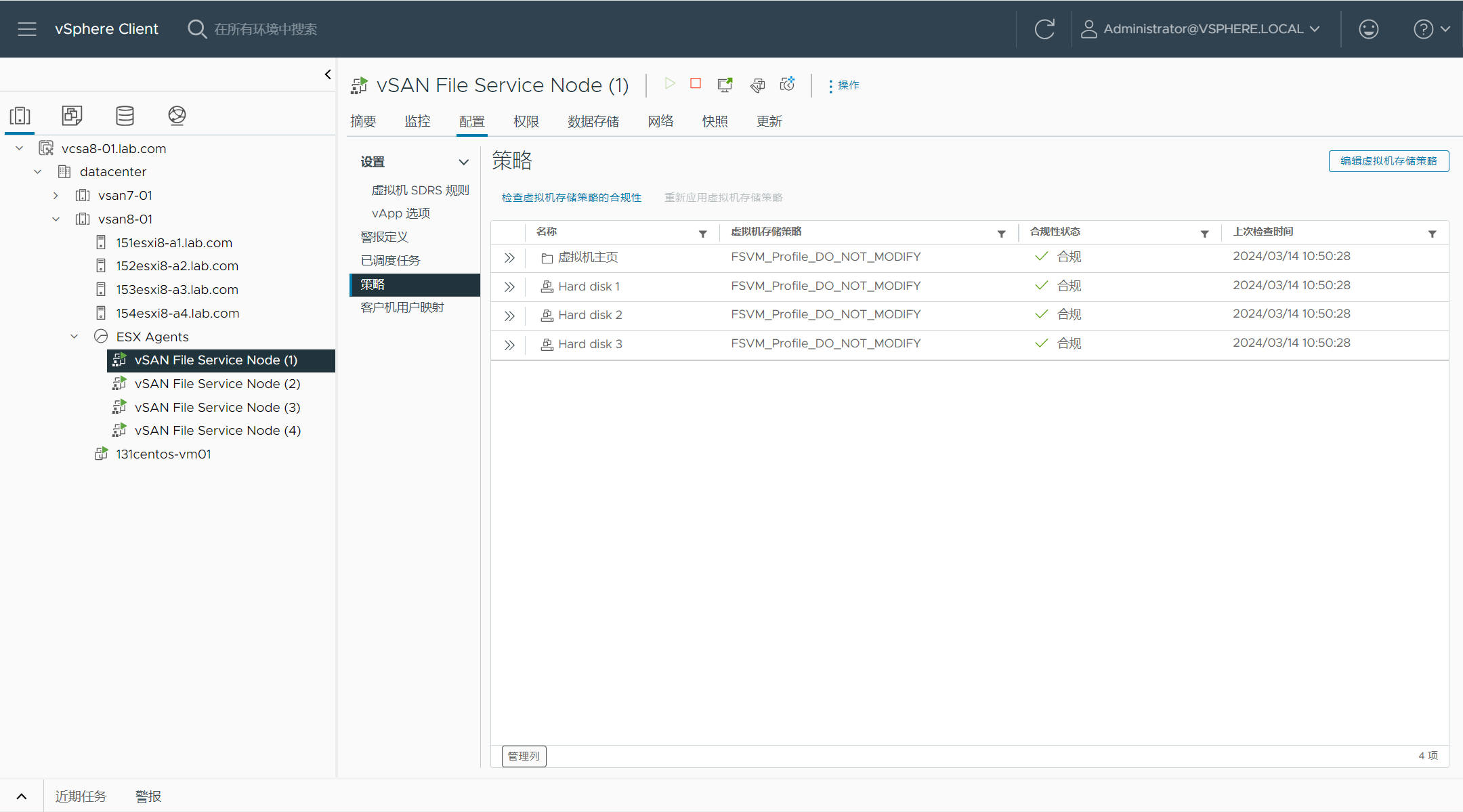Open the 更新 tab

coord(769,121)
